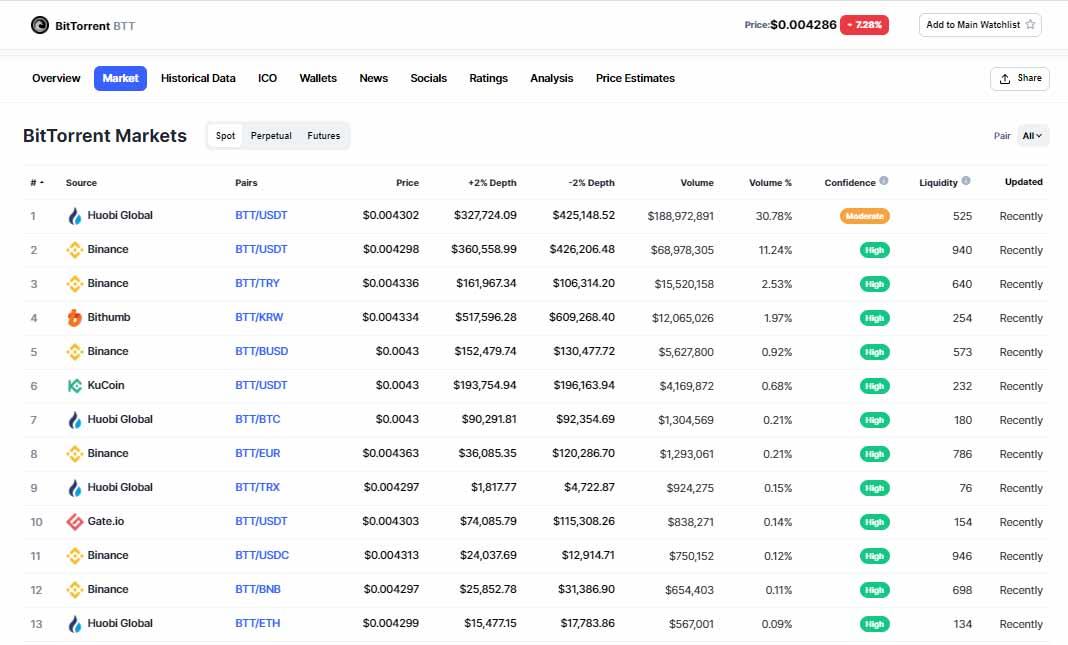
Task: Click the $188,972,891 volume value
Action: (680, 216)
